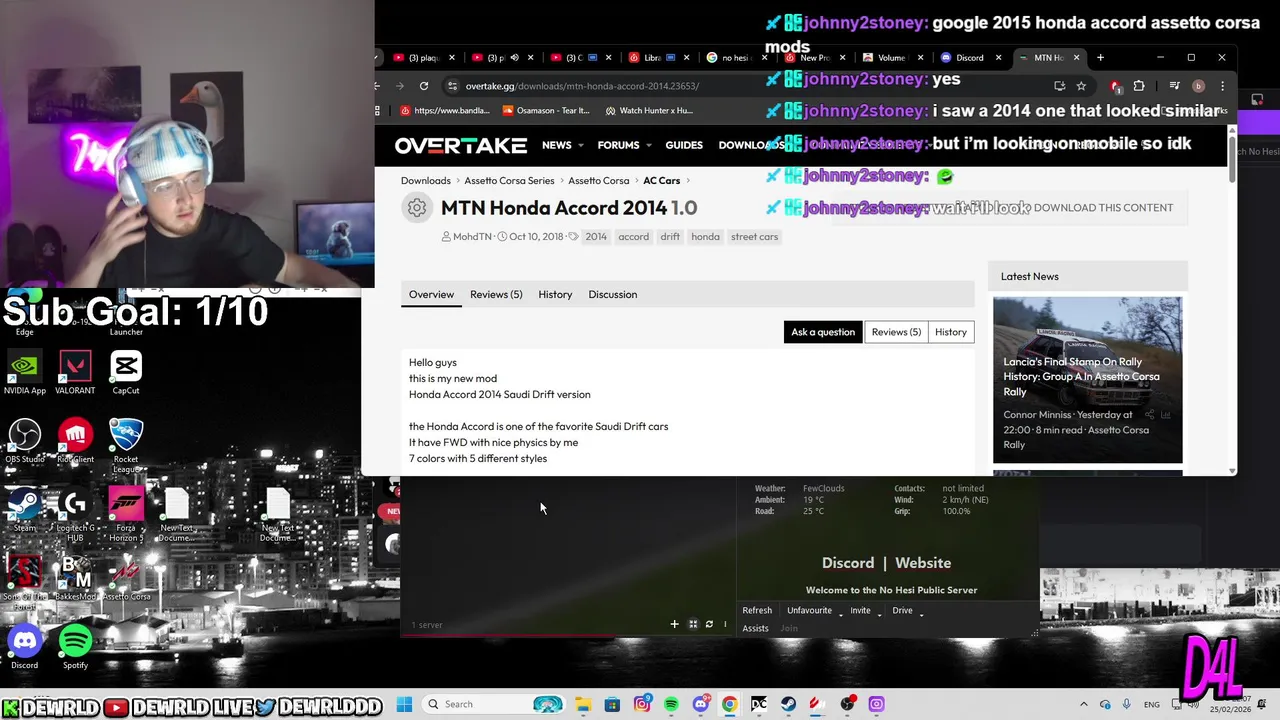Reload the Overtake page in Chrome
The height and width of the screenshot is (720, 1280).
[x=424, y=86]
